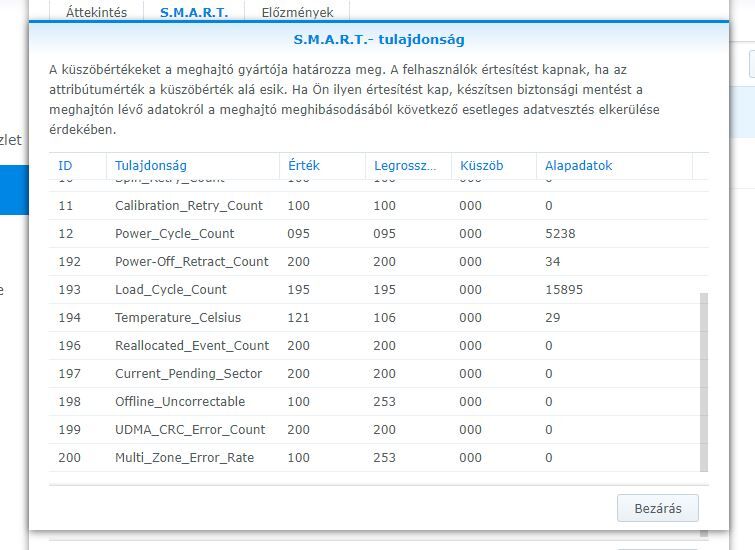Click the S.M.A.R.T.- tulajdonság dialog title
Screen dimensions: 755x550
(x=379, y=39)
